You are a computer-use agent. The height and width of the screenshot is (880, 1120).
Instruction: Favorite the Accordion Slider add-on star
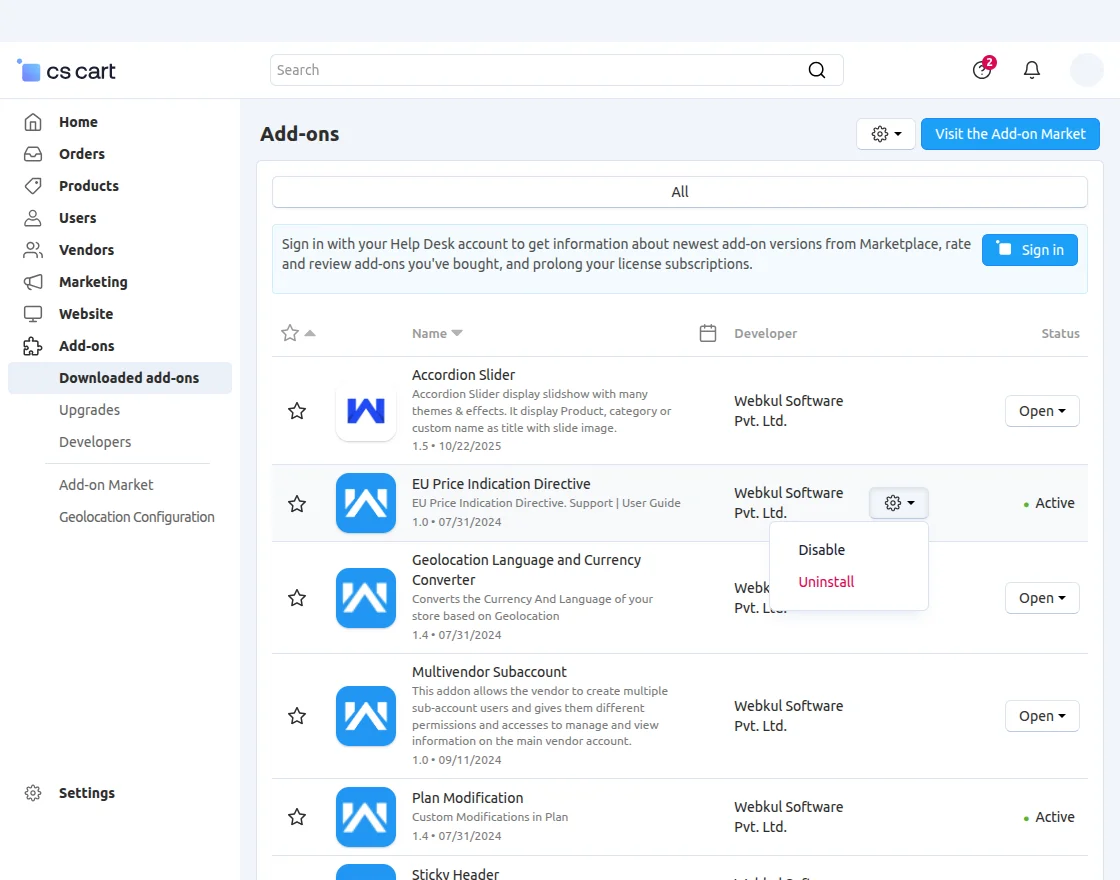pyautogui.click(x=297, y=411)
